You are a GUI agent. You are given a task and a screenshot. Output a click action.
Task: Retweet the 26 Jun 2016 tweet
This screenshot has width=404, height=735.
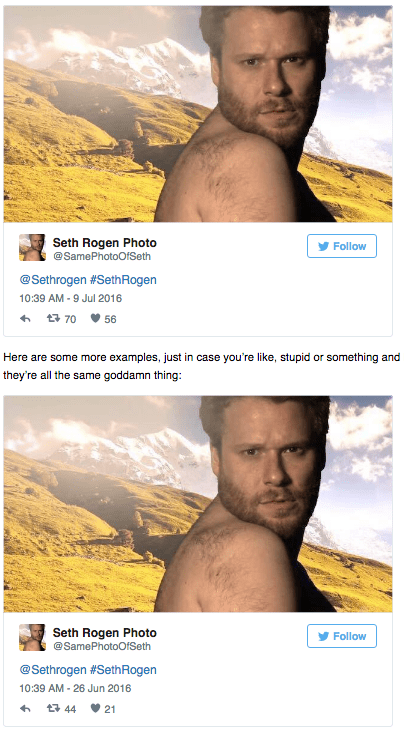point(53,709)
